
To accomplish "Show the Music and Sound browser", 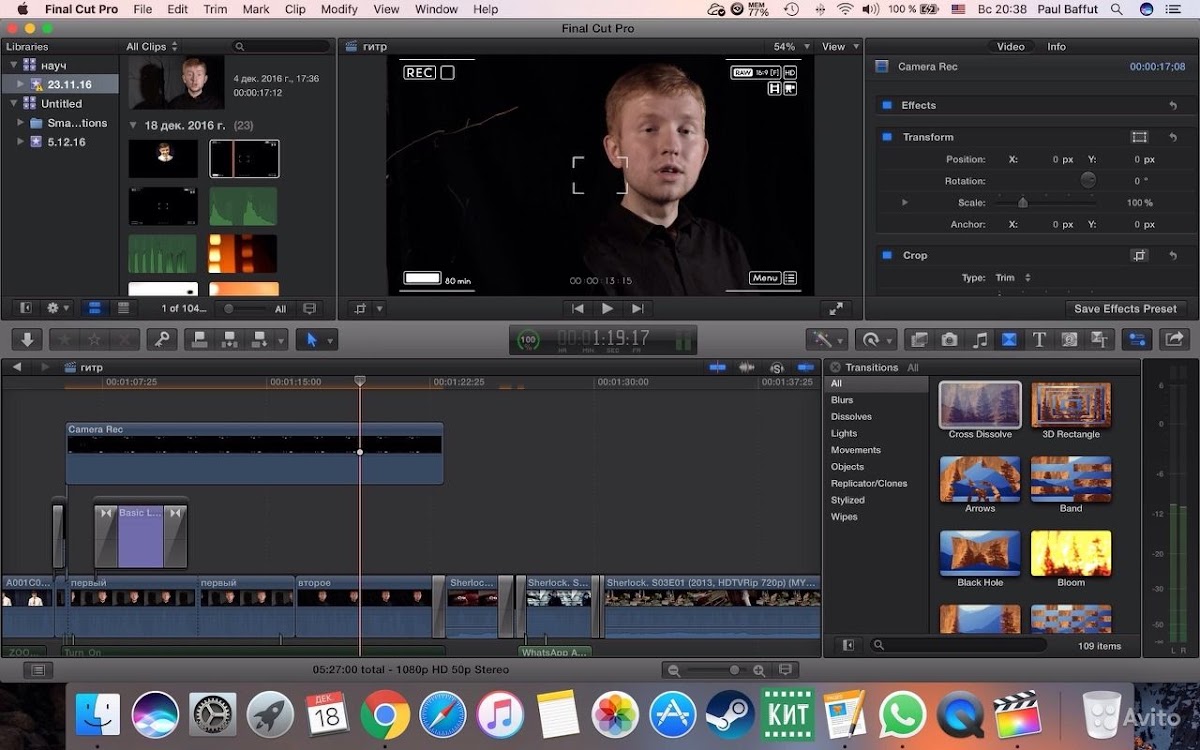I will 979,340.
